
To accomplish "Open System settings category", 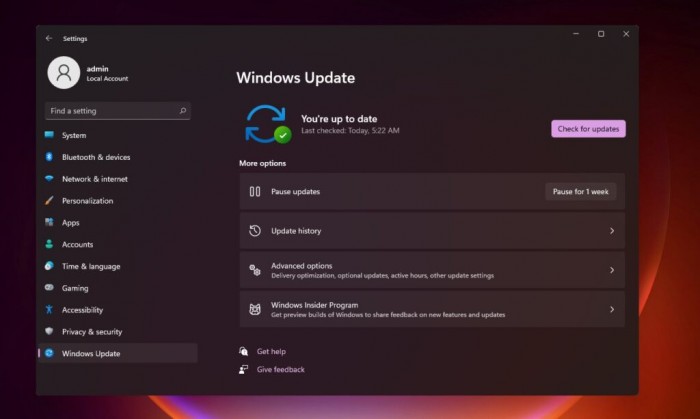I will (x=118, y=135).
